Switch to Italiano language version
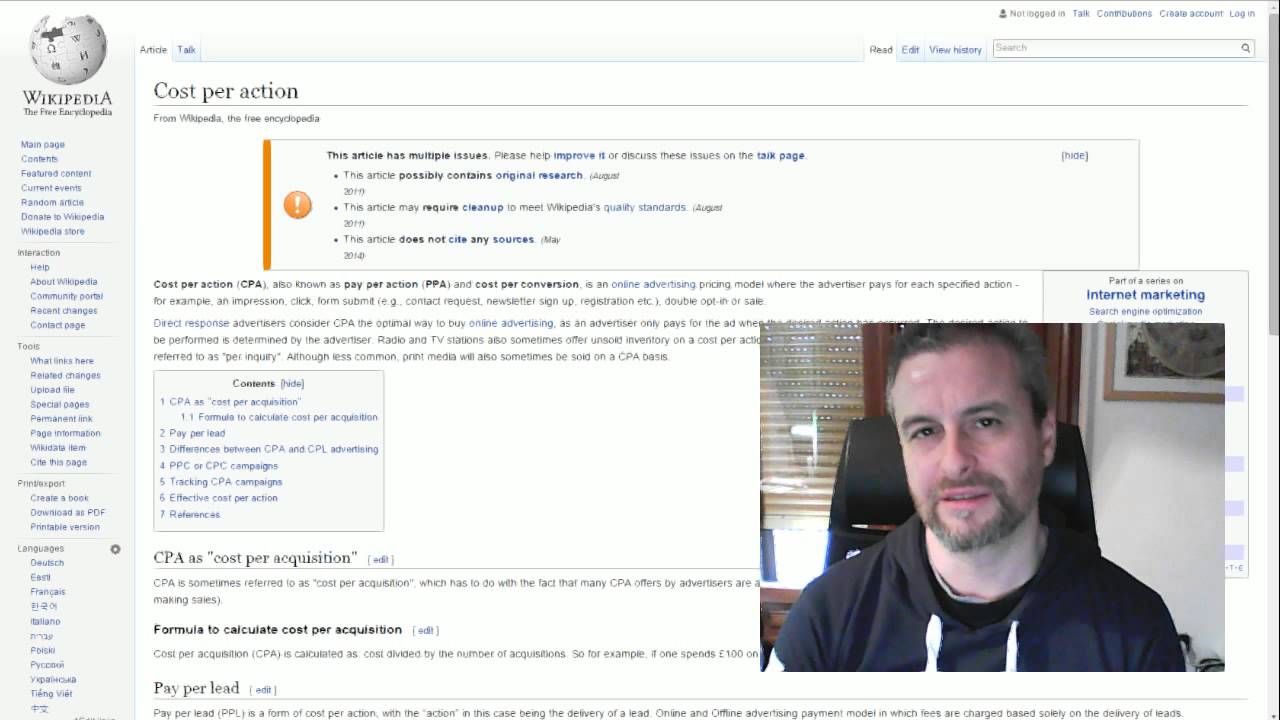Screen dimensions: 1280x720 coord(45,622)
